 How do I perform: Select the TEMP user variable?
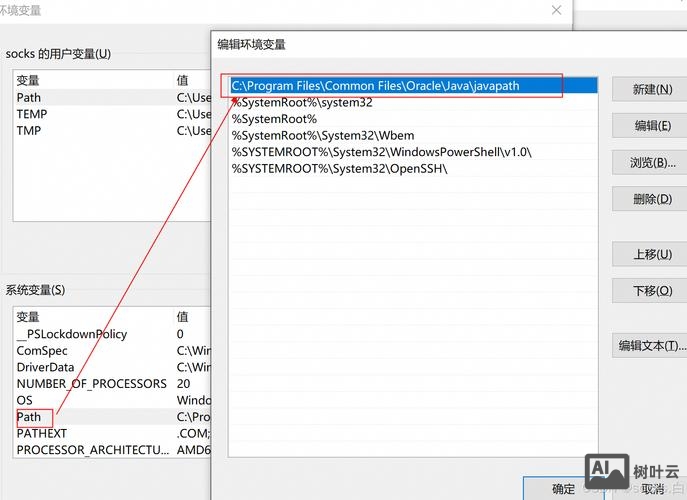coord(32,114)
